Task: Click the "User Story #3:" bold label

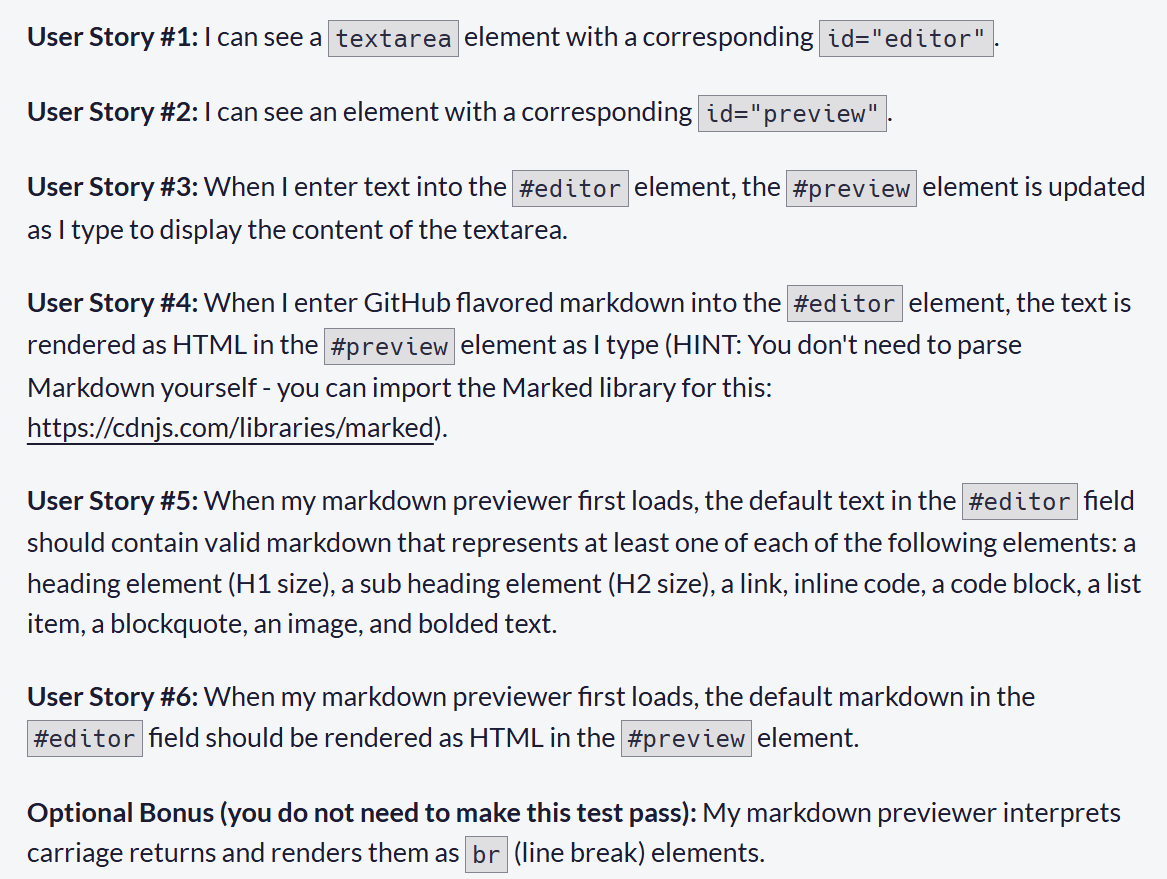Action: point(113,187)
